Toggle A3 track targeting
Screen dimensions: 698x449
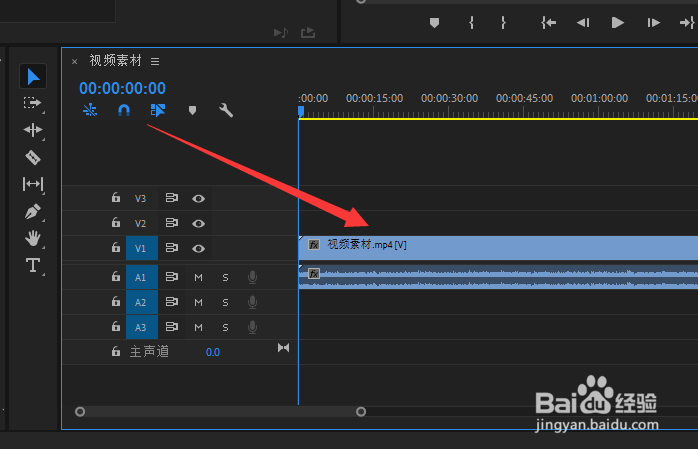[x=142, y=328]
